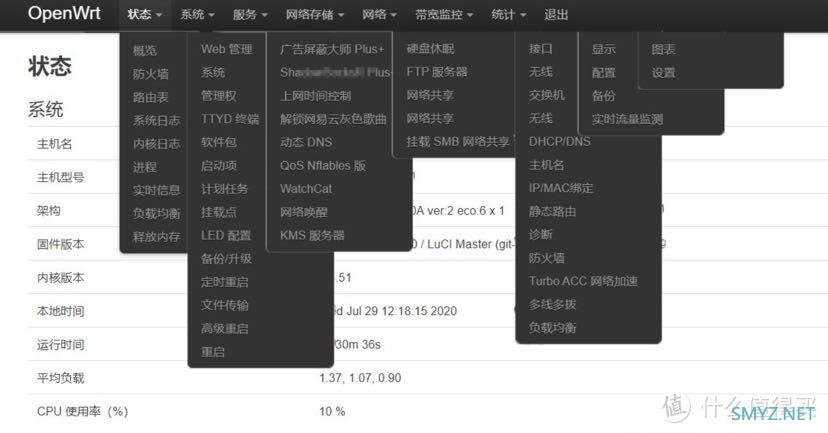Select TTYD 终端 from system menu
828x433 pixels.
click(x=230, y=119)
